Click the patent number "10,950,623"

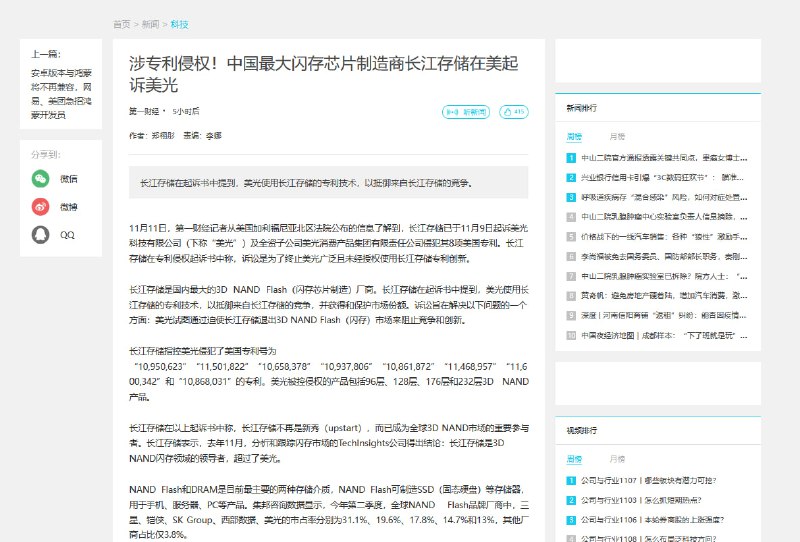tap(160, 366)
